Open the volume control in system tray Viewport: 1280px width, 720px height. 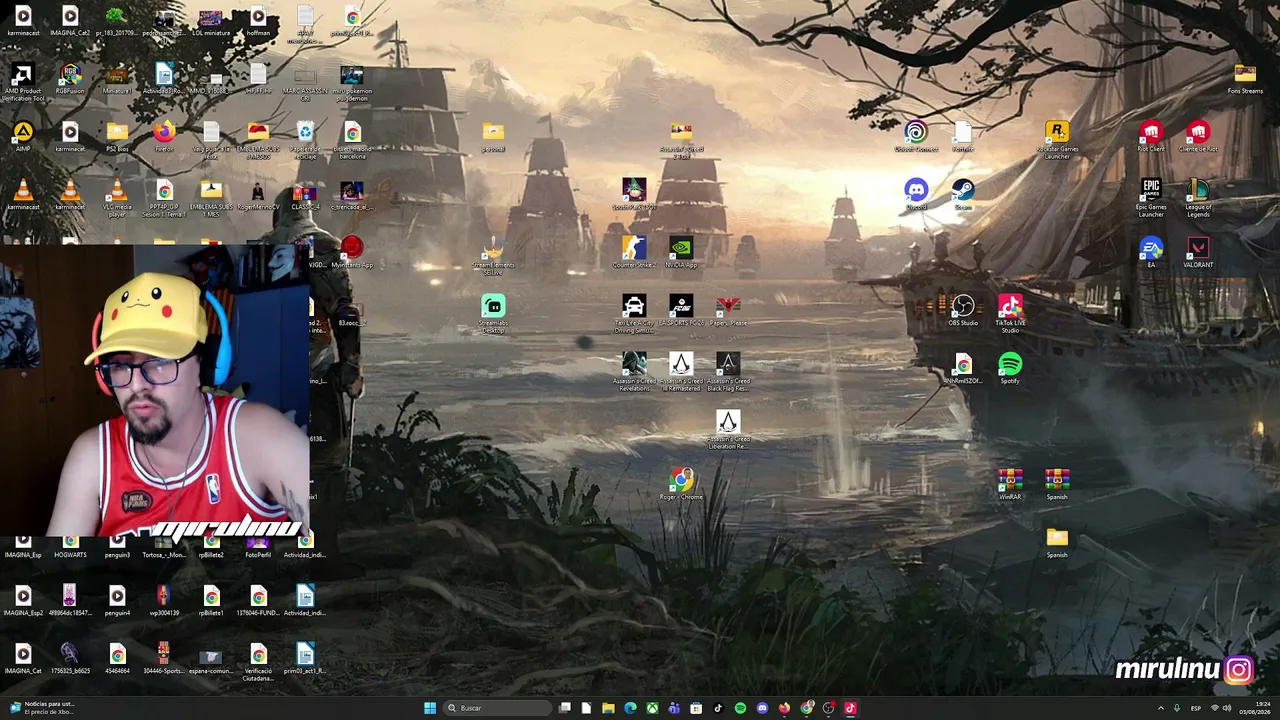pos(1227,708)
